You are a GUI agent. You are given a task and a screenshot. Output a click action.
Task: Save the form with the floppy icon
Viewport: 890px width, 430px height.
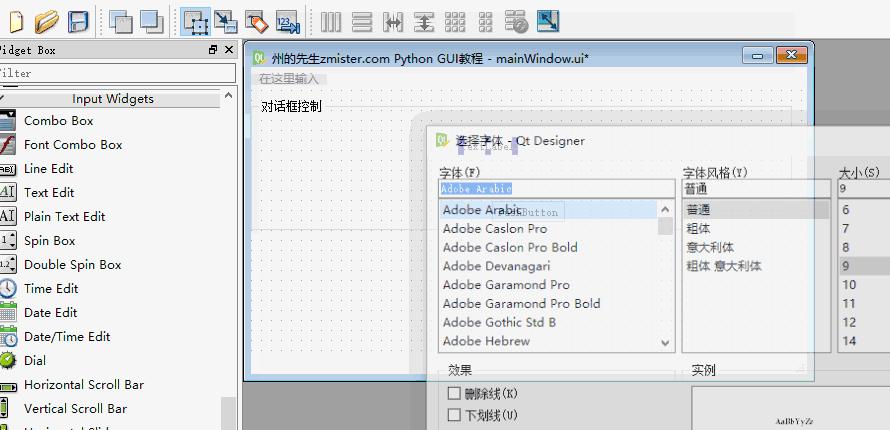[x=78, y=22]
